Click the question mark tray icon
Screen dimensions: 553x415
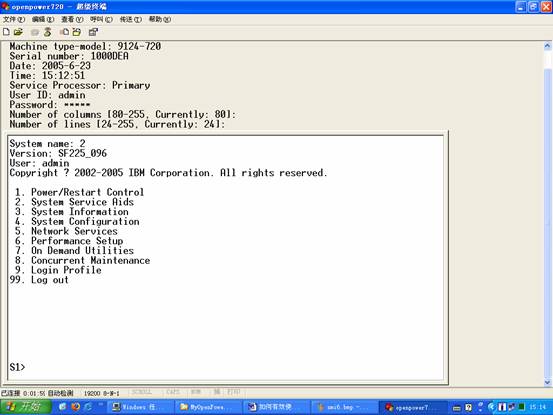click(x=468, y=408)
